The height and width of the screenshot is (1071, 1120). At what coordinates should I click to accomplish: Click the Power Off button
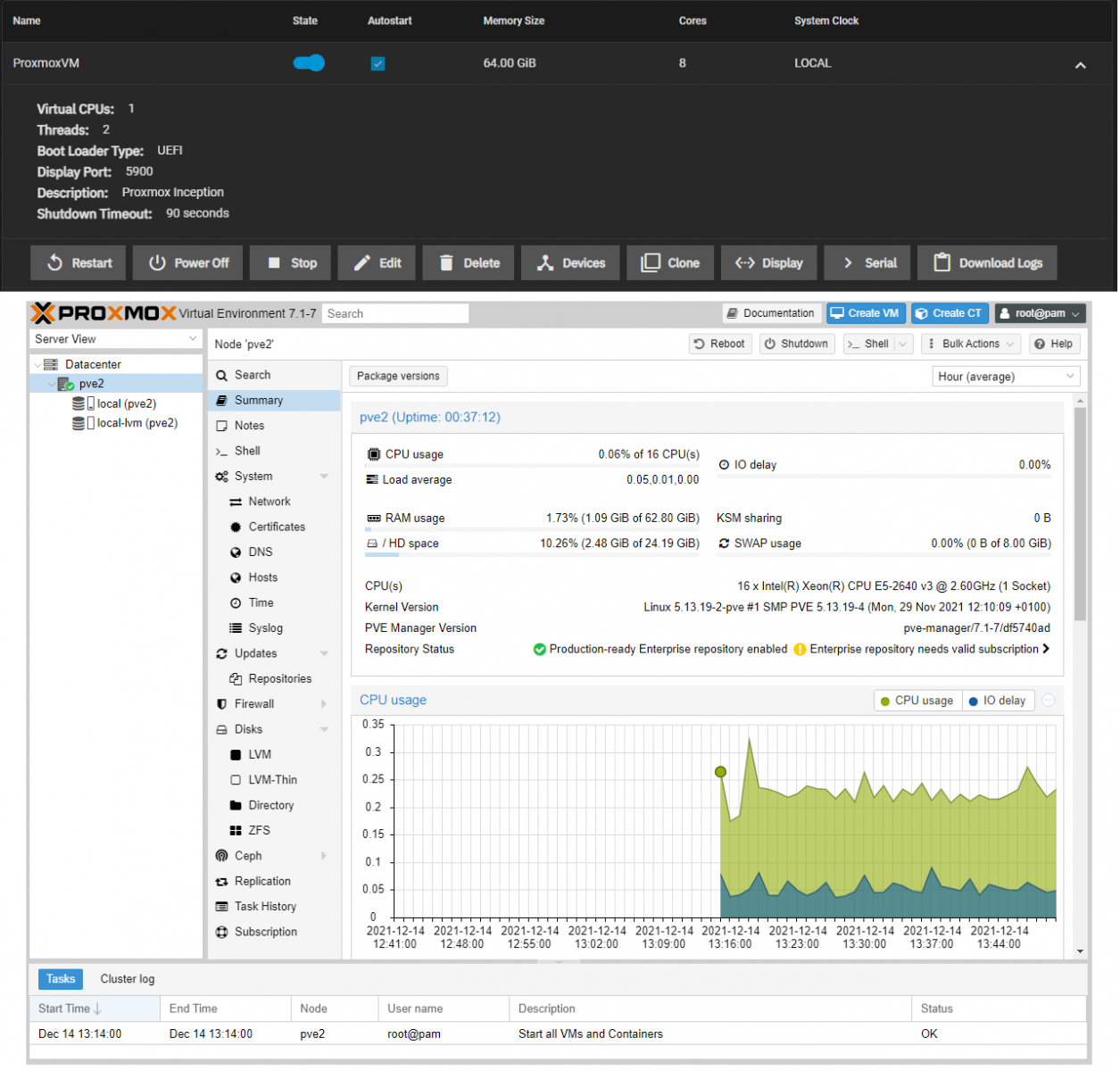pyautogui.click(x=188, y=263)
